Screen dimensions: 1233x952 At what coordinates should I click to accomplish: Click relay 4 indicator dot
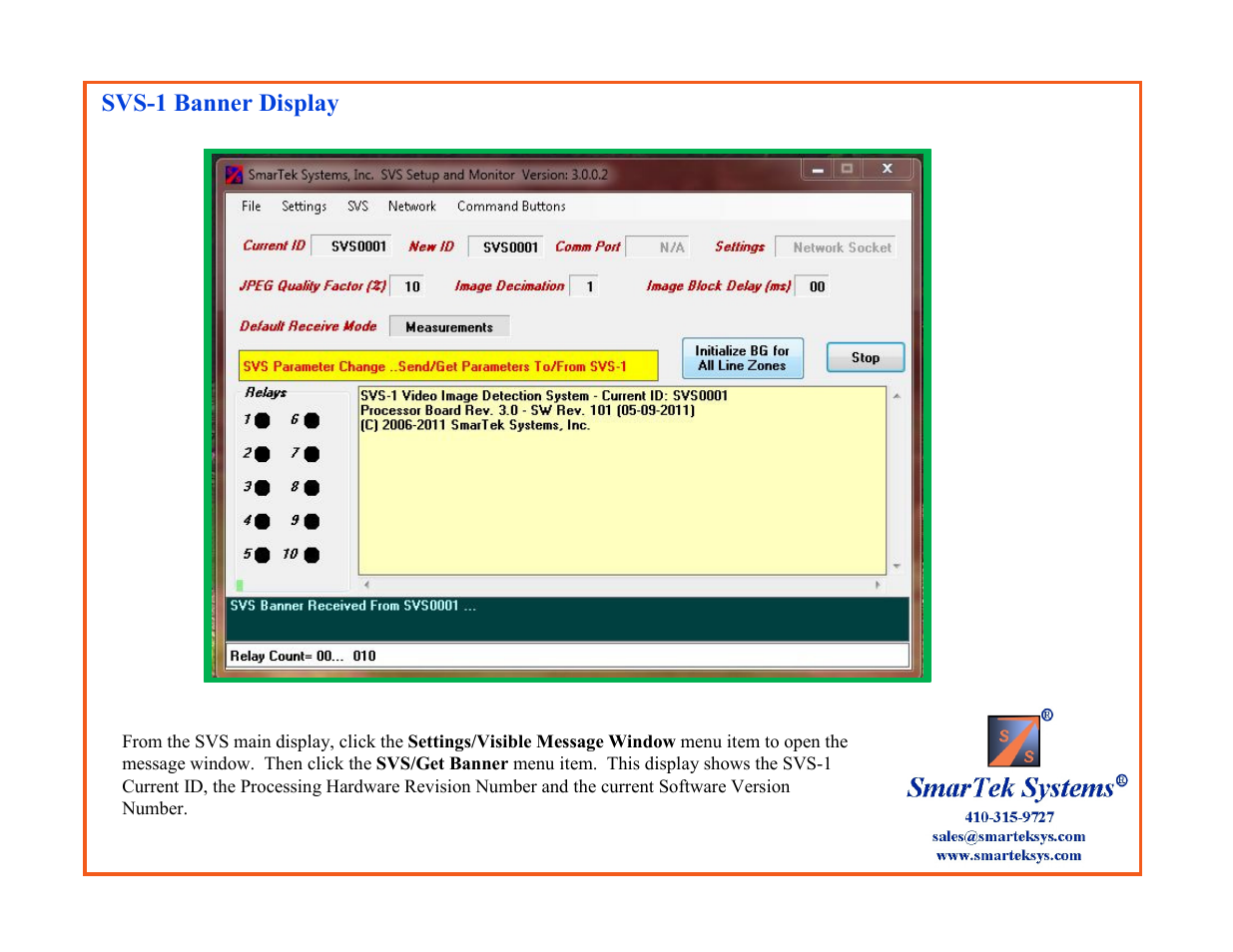pos(263,522)
